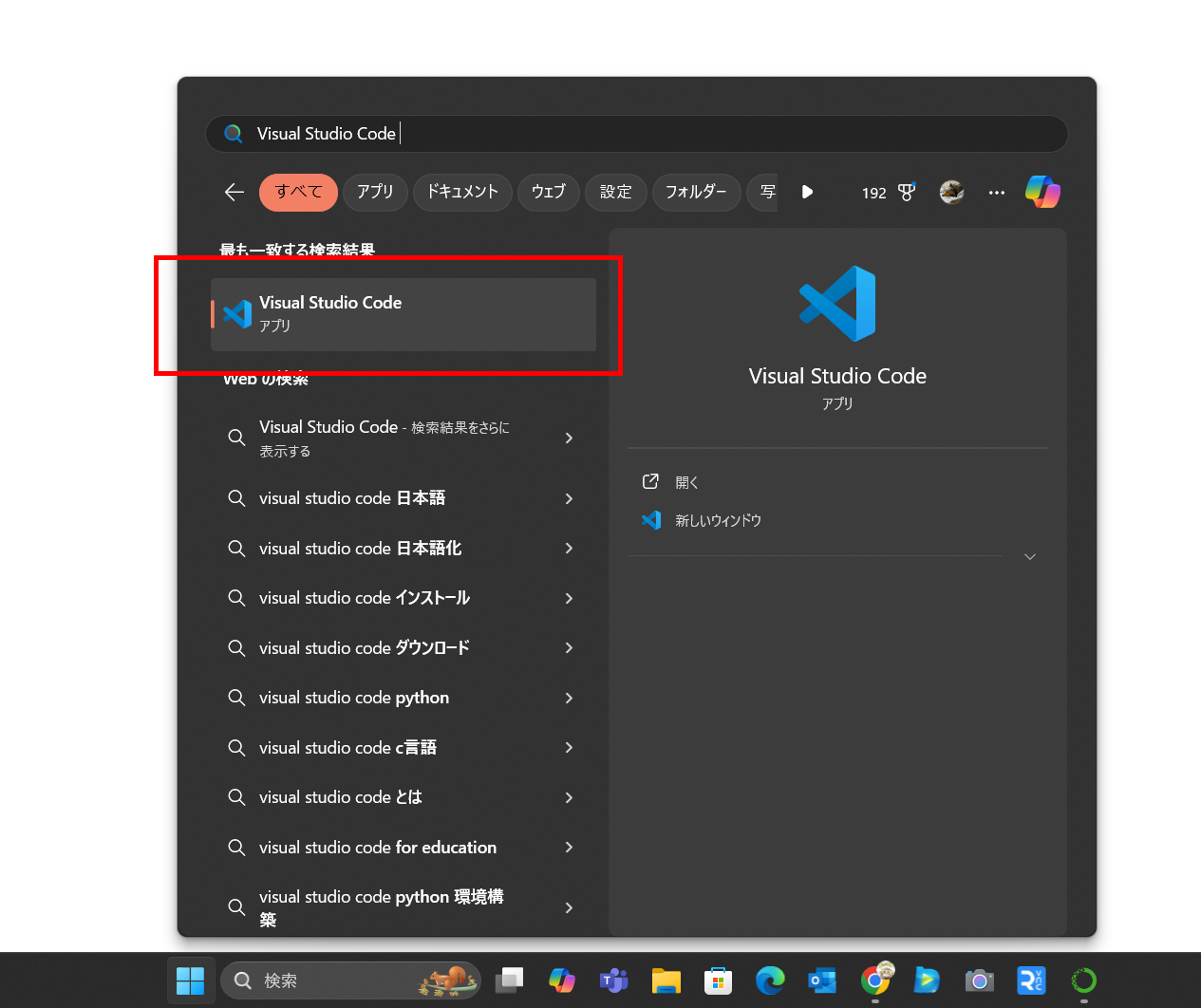Launch Microsoft Edge from the taskbar
The image size is (1201, 1008).
[x=770, y=980]
